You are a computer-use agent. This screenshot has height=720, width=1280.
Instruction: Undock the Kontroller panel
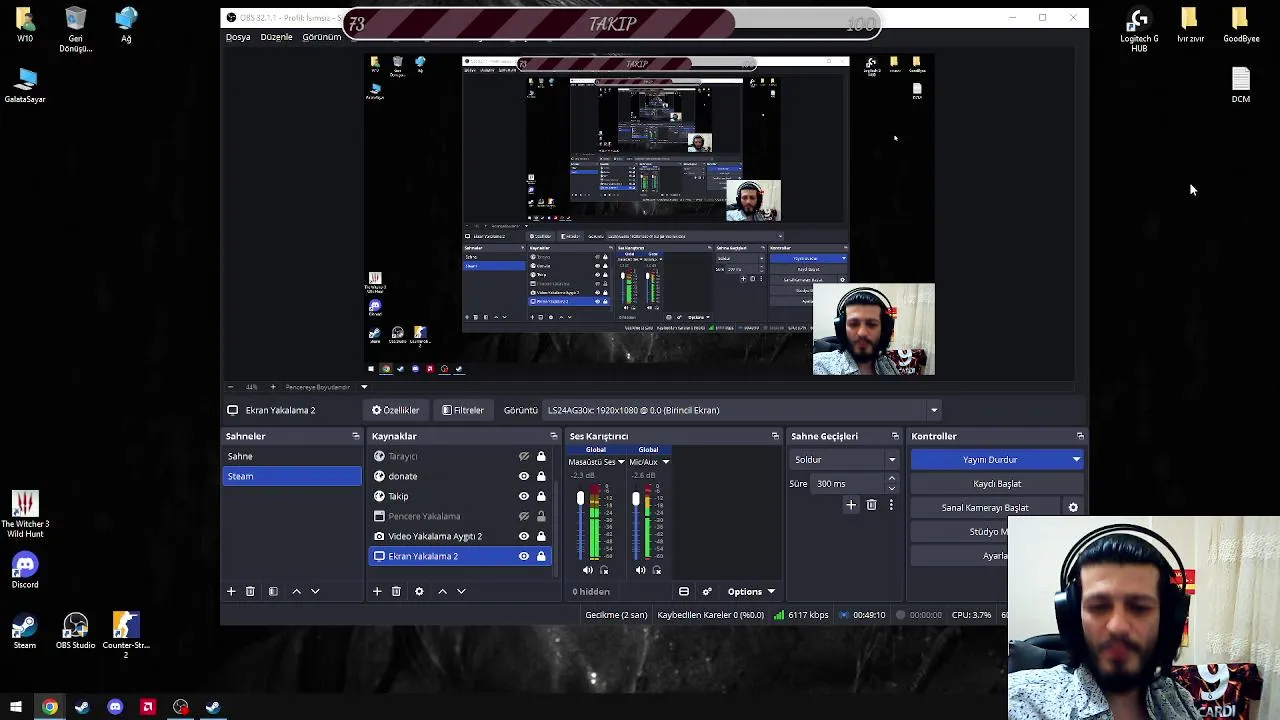coord(1080,436)
